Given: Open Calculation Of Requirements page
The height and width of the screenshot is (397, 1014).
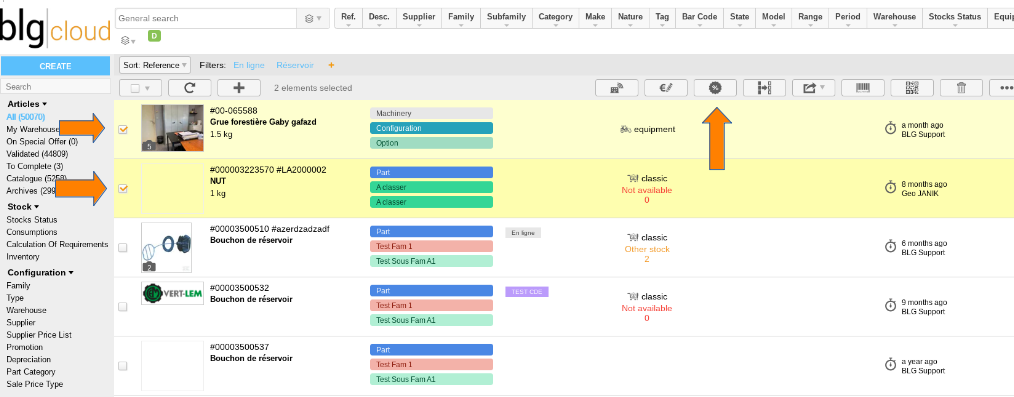Looking at the screenshot, I should coord(57,244).
